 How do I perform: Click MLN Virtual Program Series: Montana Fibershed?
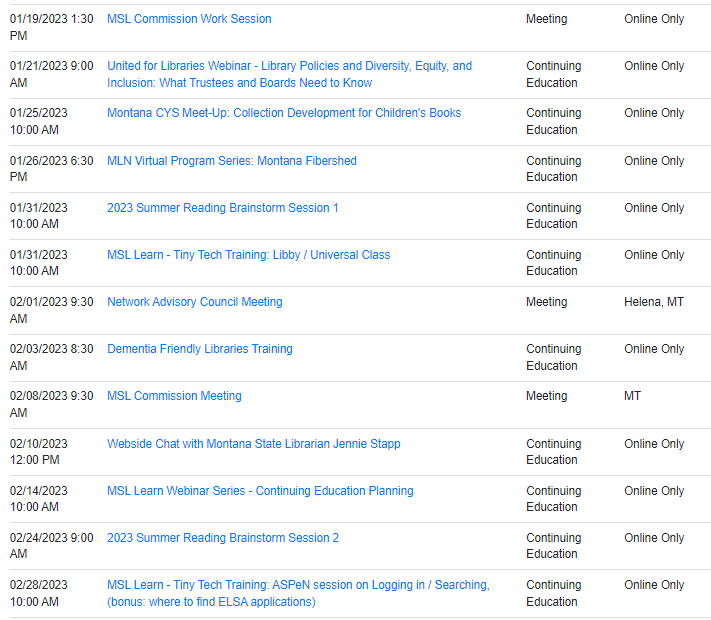(x=231, y=161)
